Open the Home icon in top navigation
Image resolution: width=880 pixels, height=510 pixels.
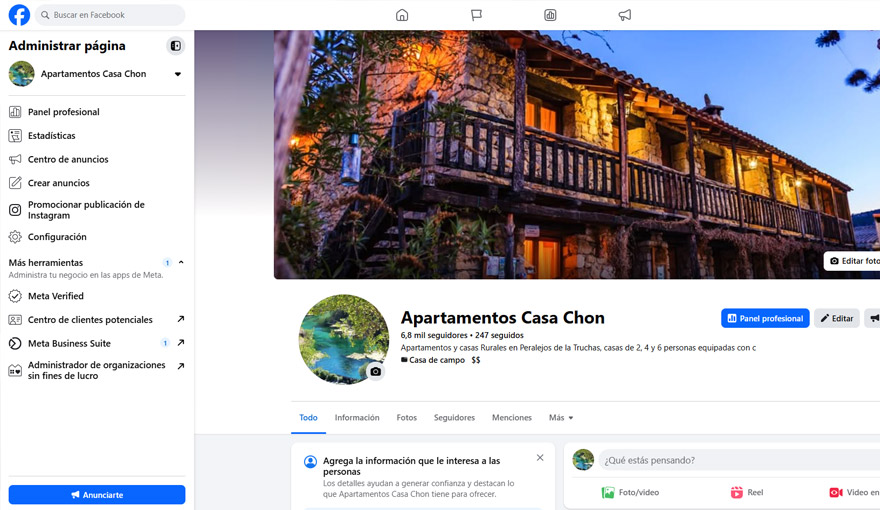402,15
